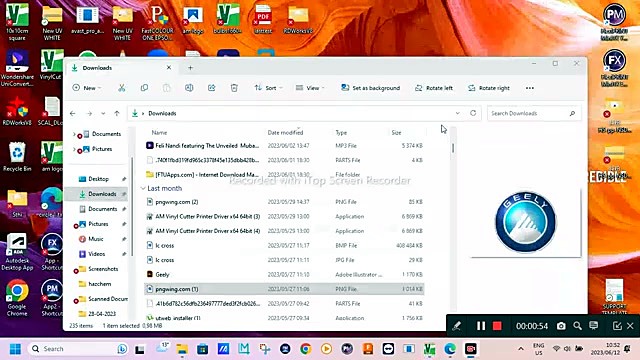
Task: Close the Downloads tab
Action: 169,67
